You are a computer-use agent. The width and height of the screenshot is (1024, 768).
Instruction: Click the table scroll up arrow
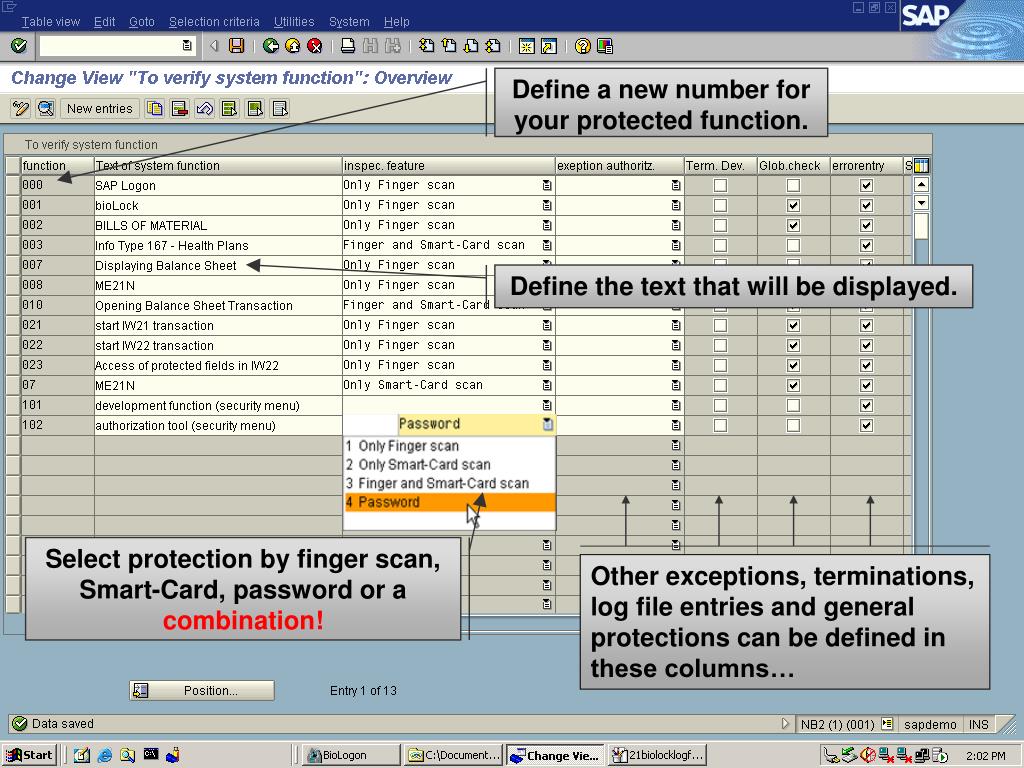pos(921,184)
